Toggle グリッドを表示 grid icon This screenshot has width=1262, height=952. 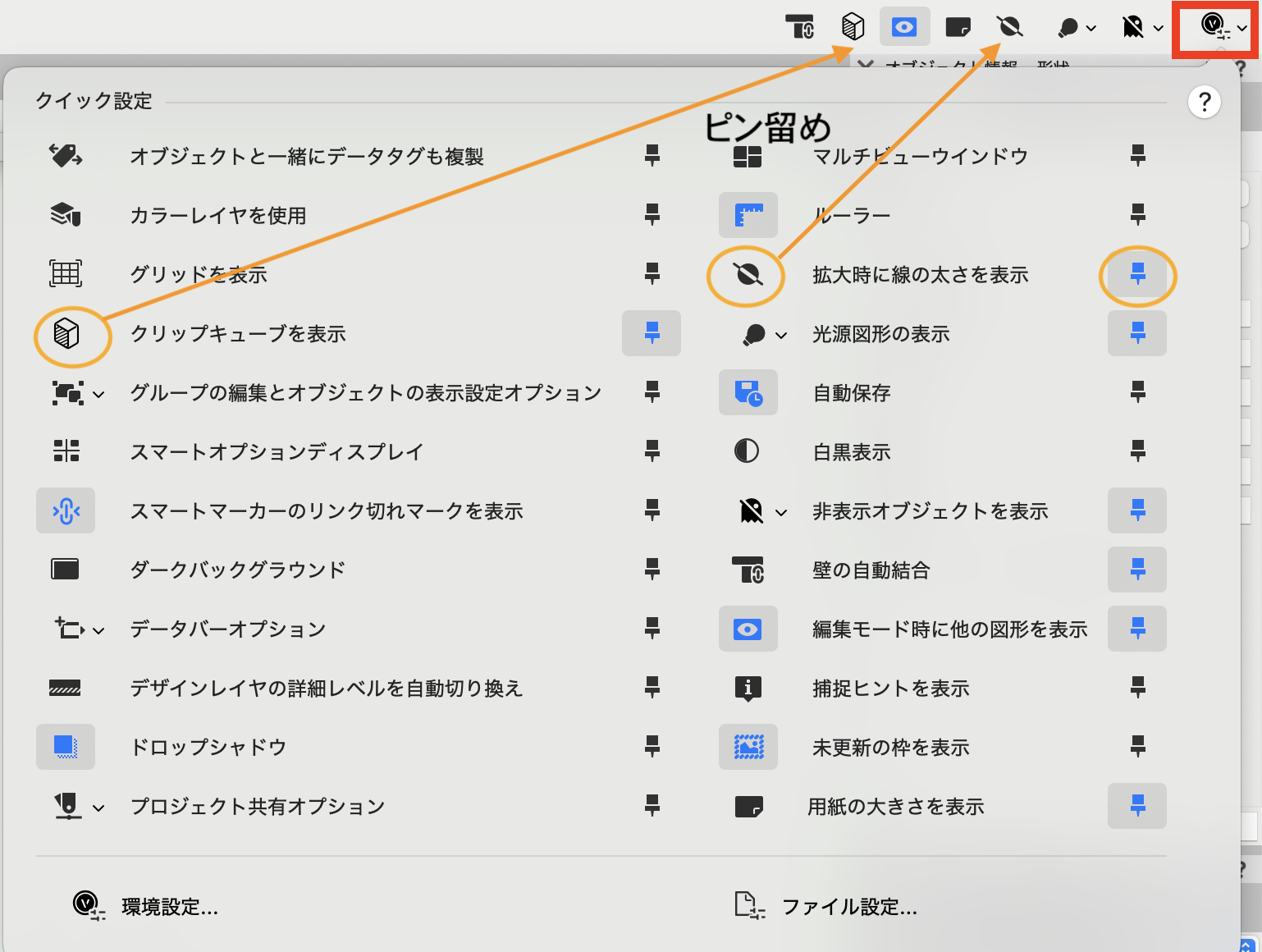click(66, 273)
